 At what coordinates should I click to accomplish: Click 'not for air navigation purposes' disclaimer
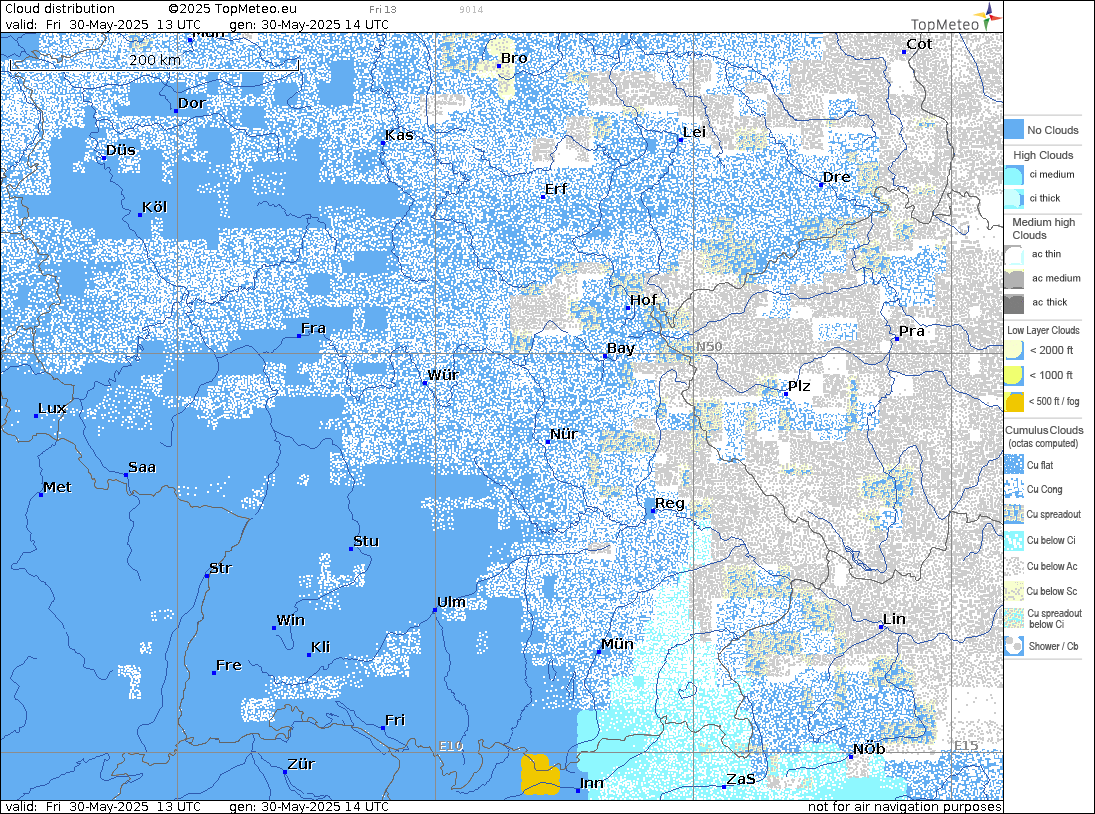pyautogui.click(x=904, y=806)
